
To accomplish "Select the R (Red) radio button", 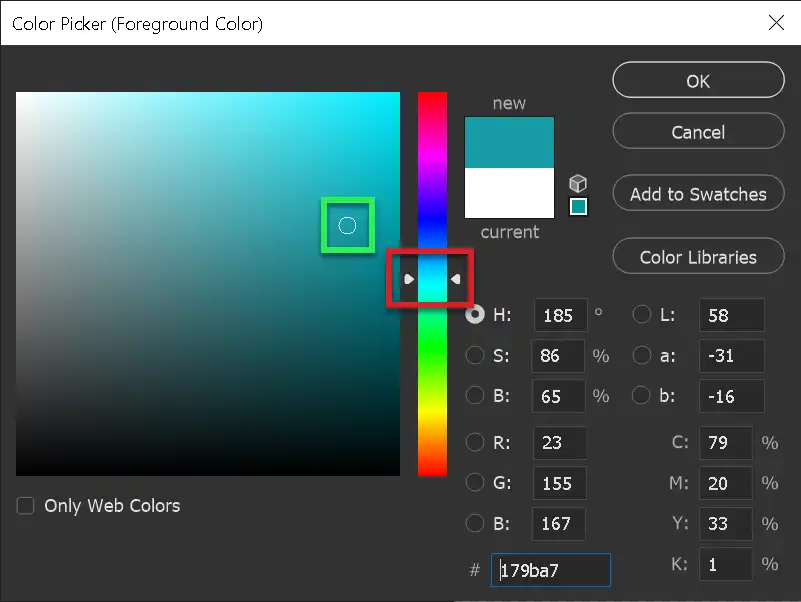I will tap(476, 443).
